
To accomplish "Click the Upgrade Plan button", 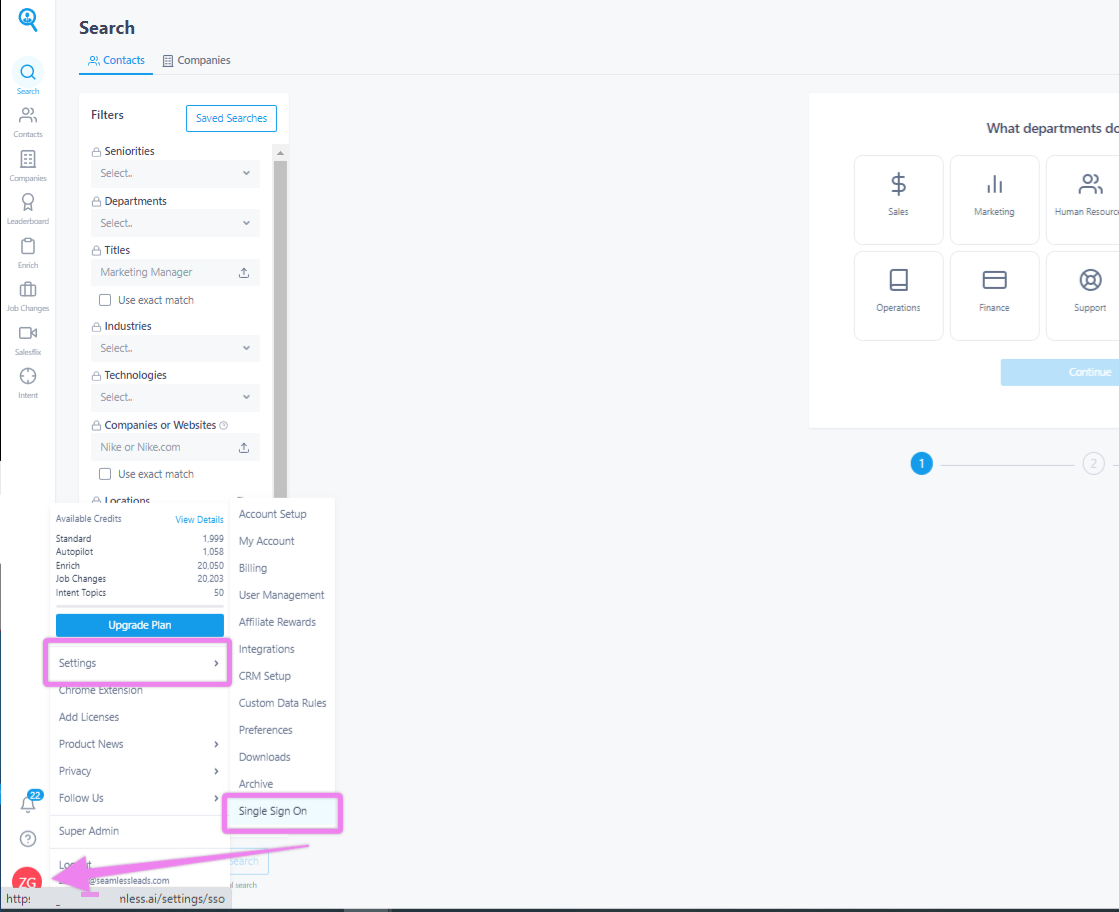I will coord(139,625).
